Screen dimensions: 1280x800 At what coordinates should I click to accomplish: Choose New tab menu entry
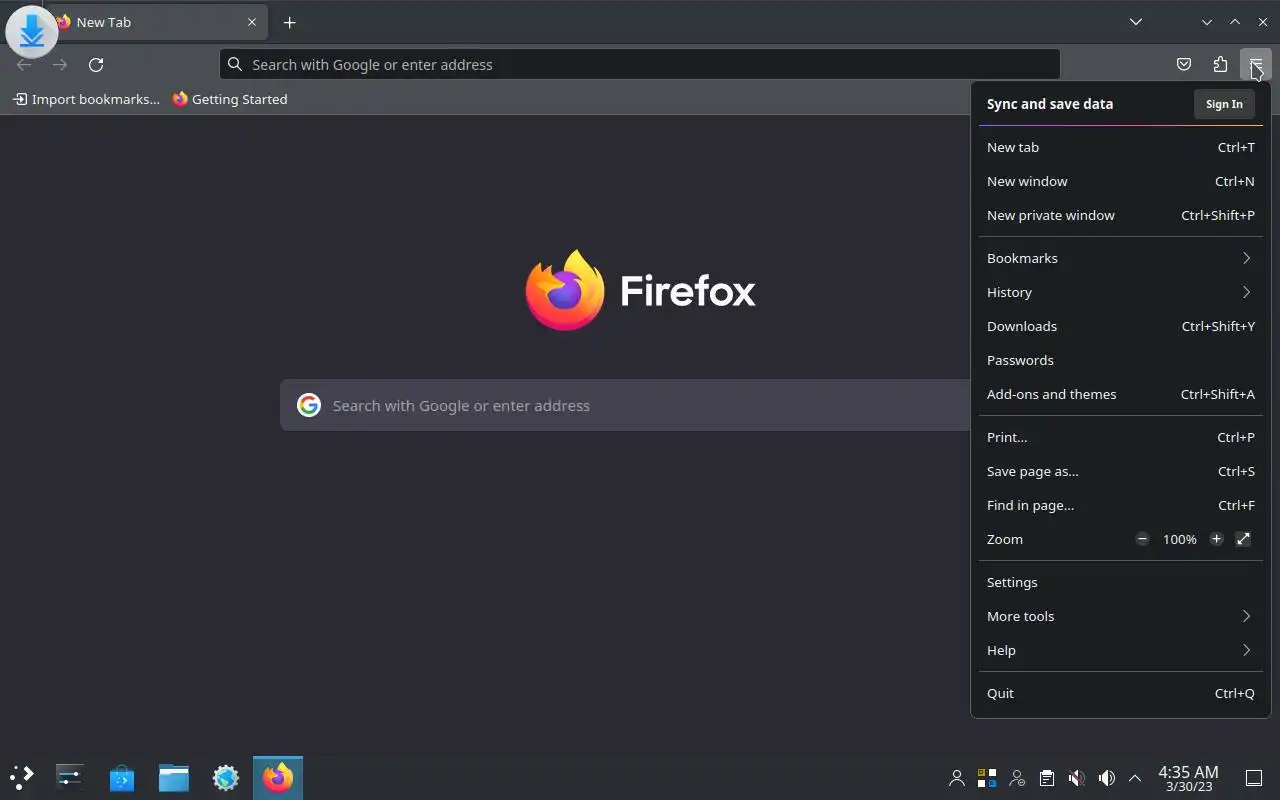(x=1120, y=147)
